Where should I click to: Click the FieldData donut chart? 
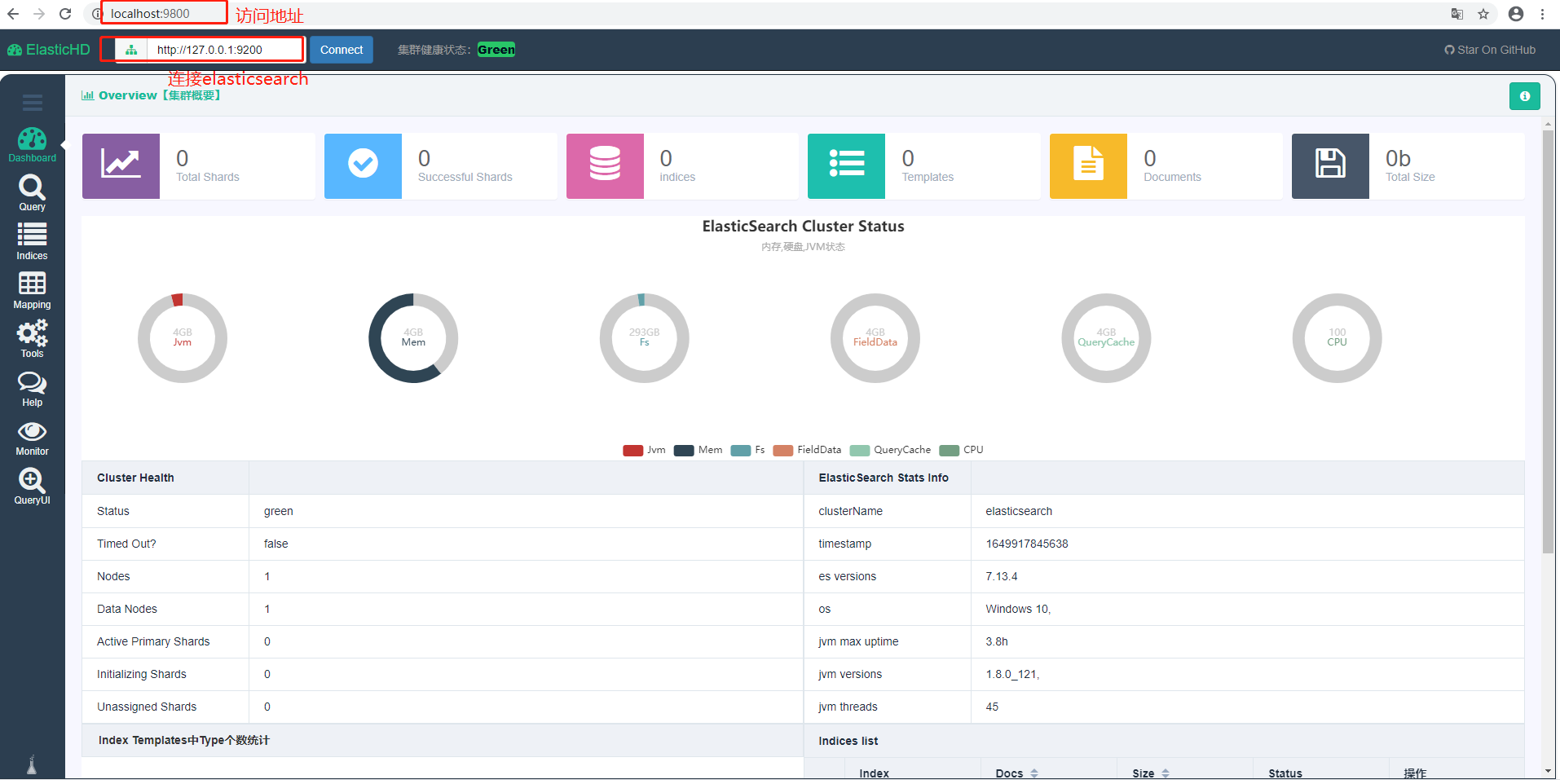pyautogui.click(x=875, y=337)
